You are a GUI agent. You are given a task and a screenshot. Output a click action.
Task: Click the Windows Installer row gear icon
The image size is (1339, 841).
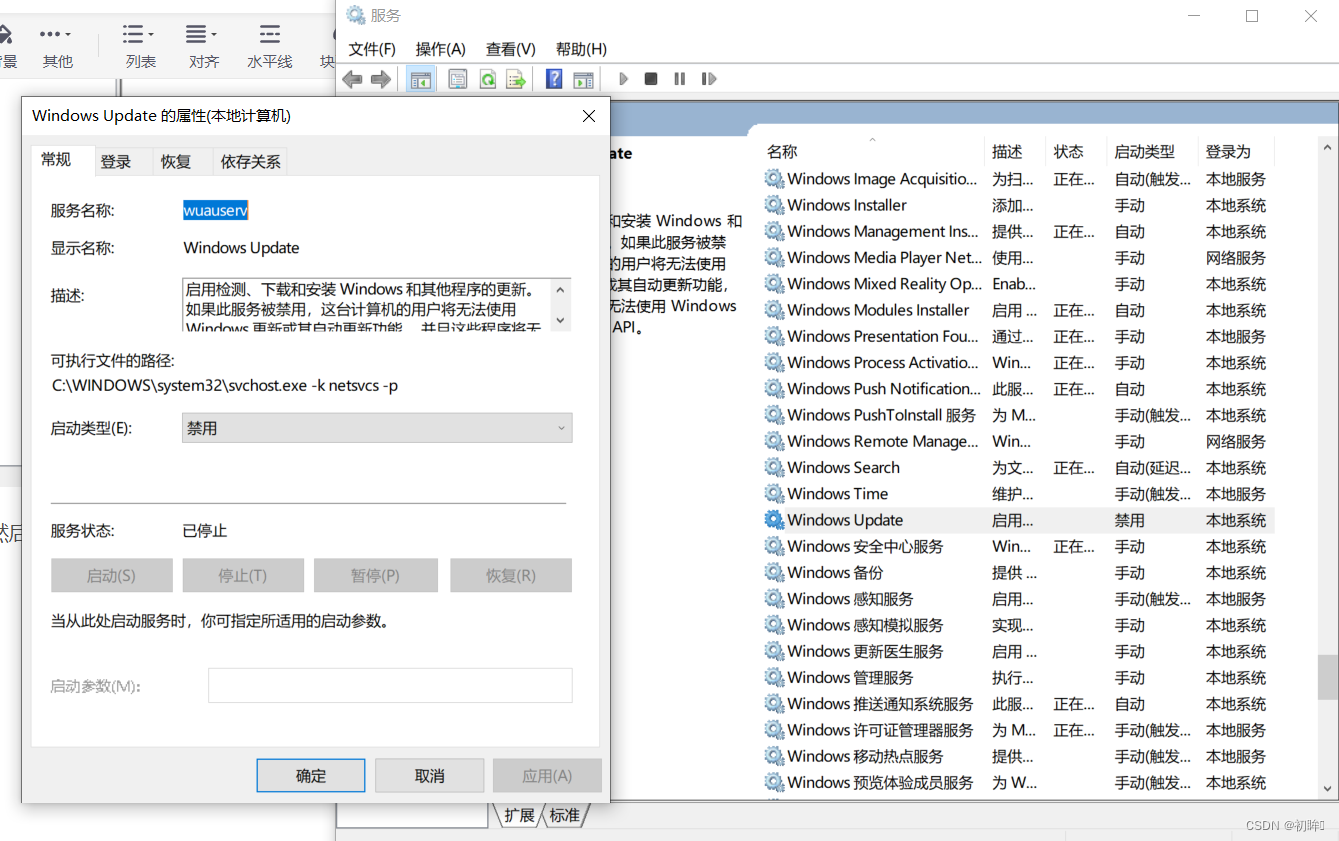(x=774, y=205)
